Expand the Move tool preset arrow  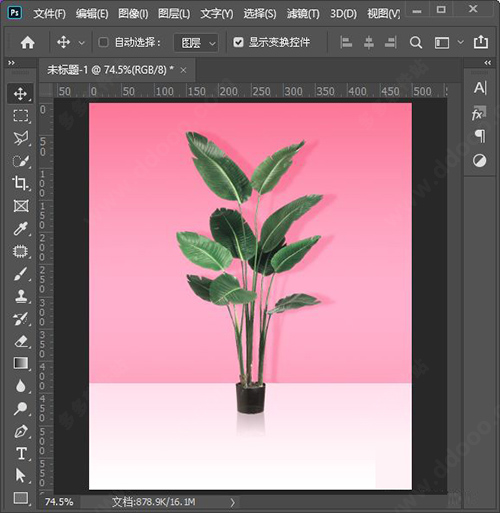point(82,43)
